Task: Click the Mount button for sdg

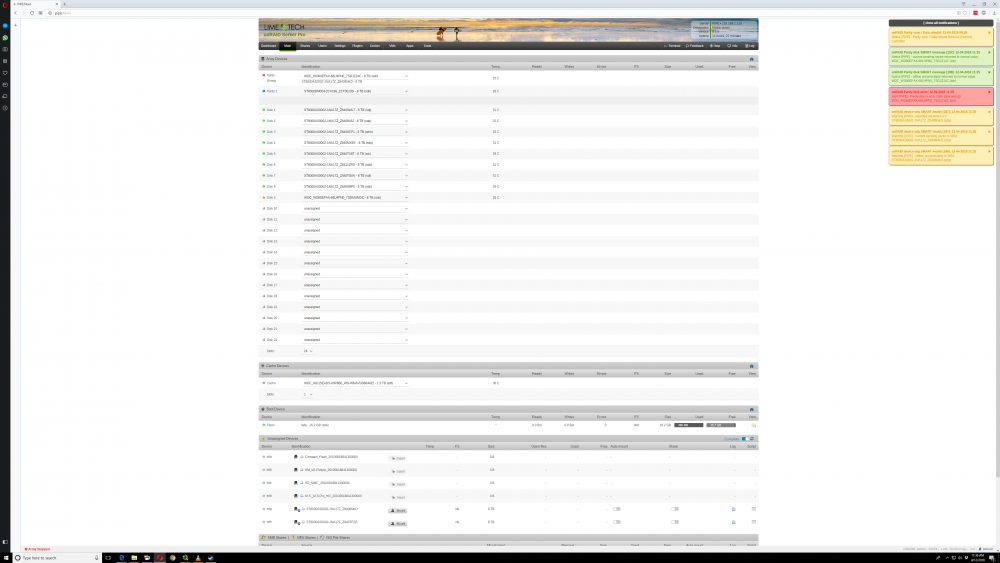Action: coord(397,511)
